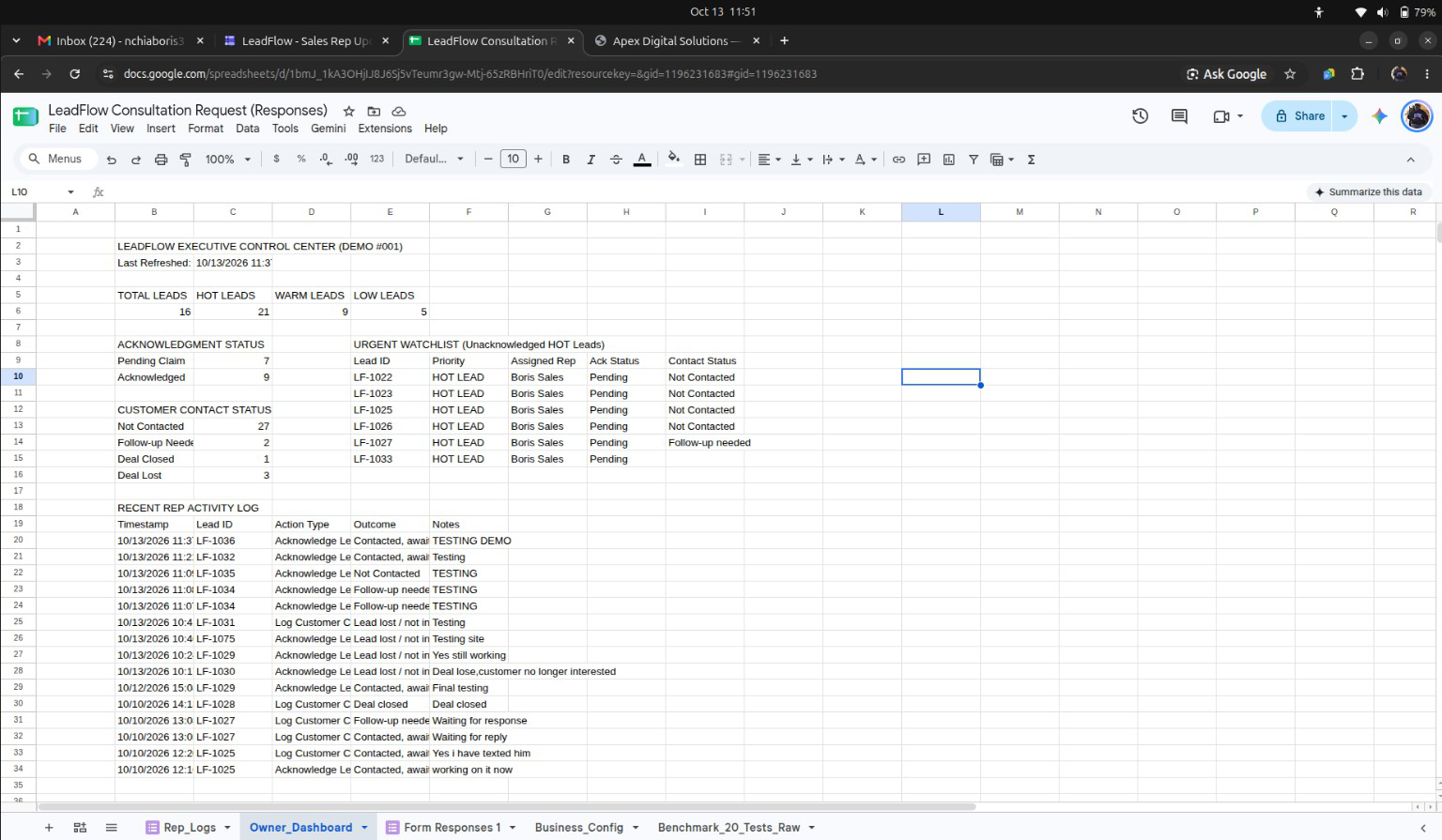Open the Borders tool

point(700,160)
